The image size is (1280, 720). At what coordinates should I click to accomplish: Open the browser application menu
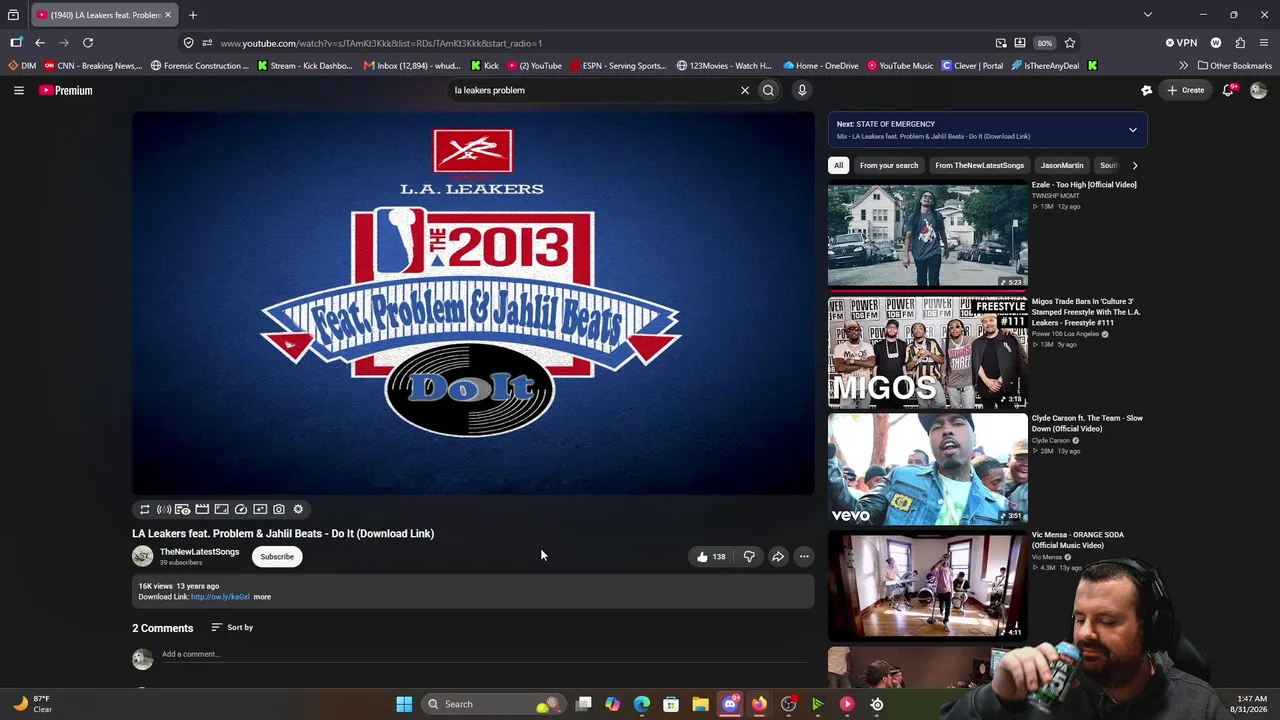pyautogui.click(x=1264, y=43)
